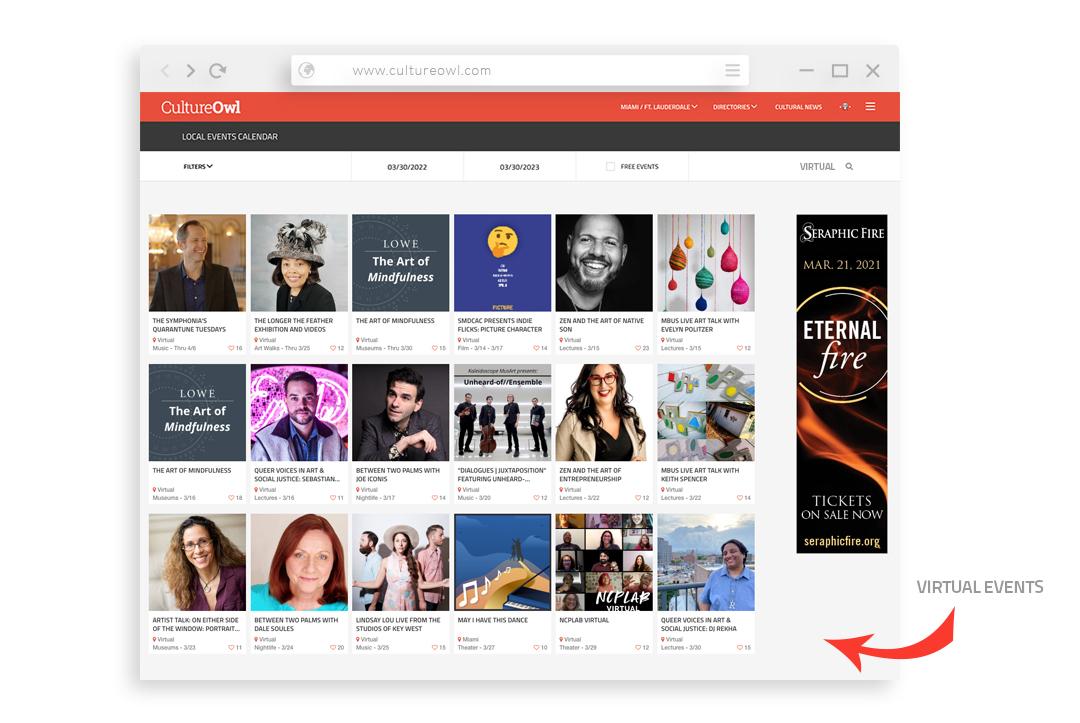Image resolution: width=1080 pixels, height=723 pixels.
Task: Expand the Directories dropdown menu
Action: point(734,107)
